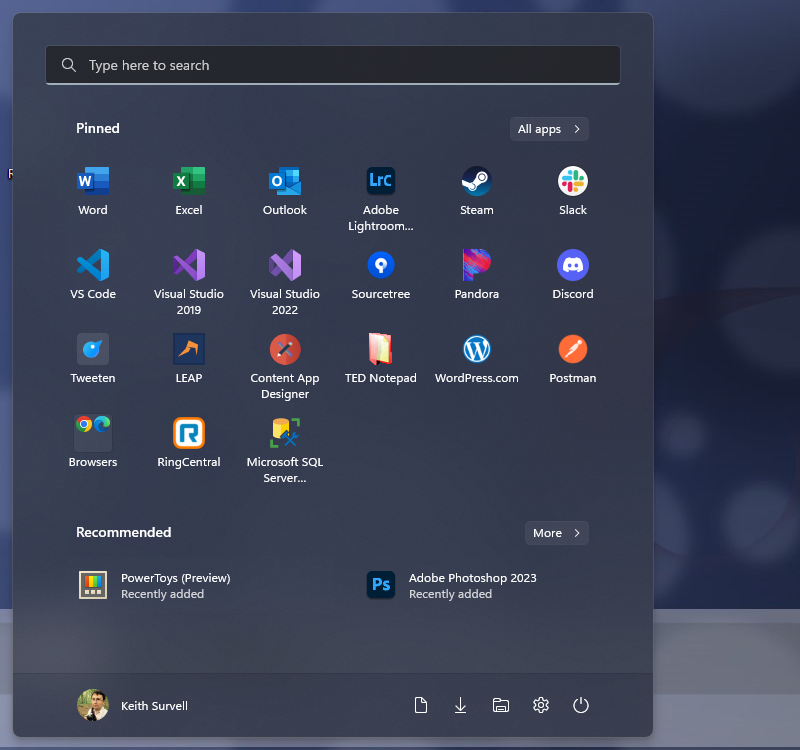The width and height of the screenshot is (800, 750).
Task: Open VS Code
Action: pos(93,276)
